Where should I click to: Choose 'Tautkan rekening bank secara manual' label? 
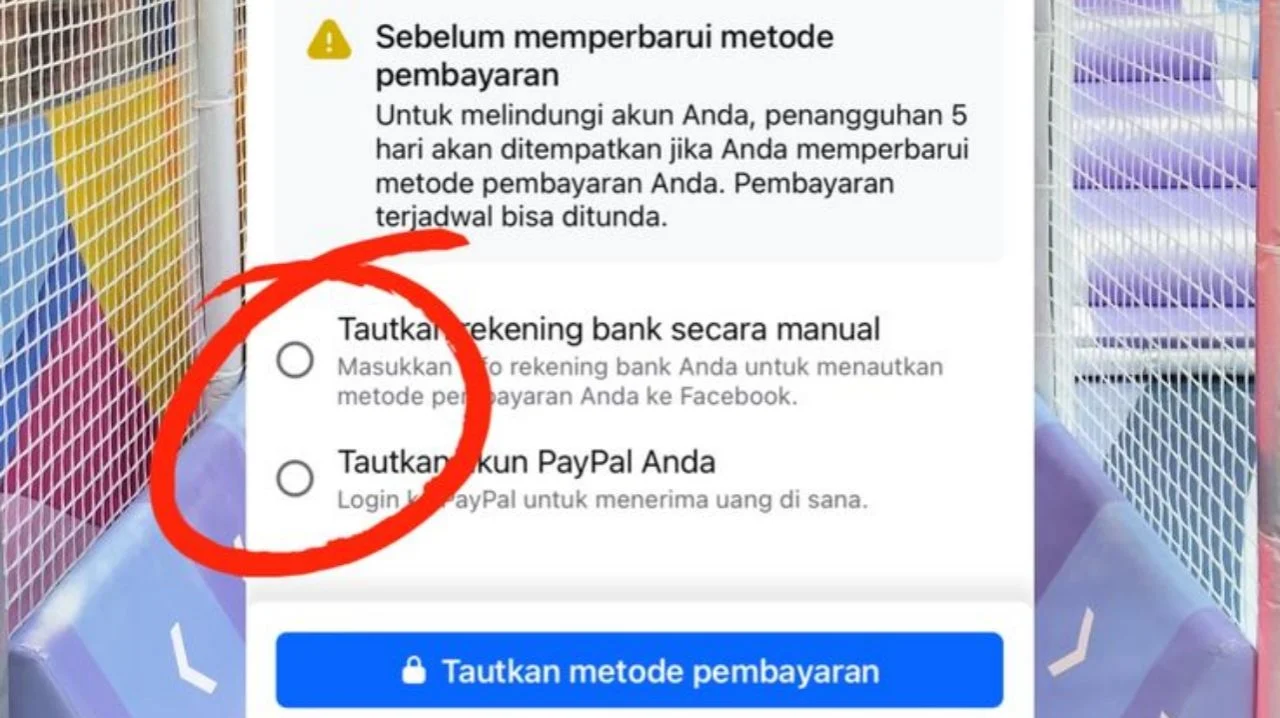(x=609, y=329)
